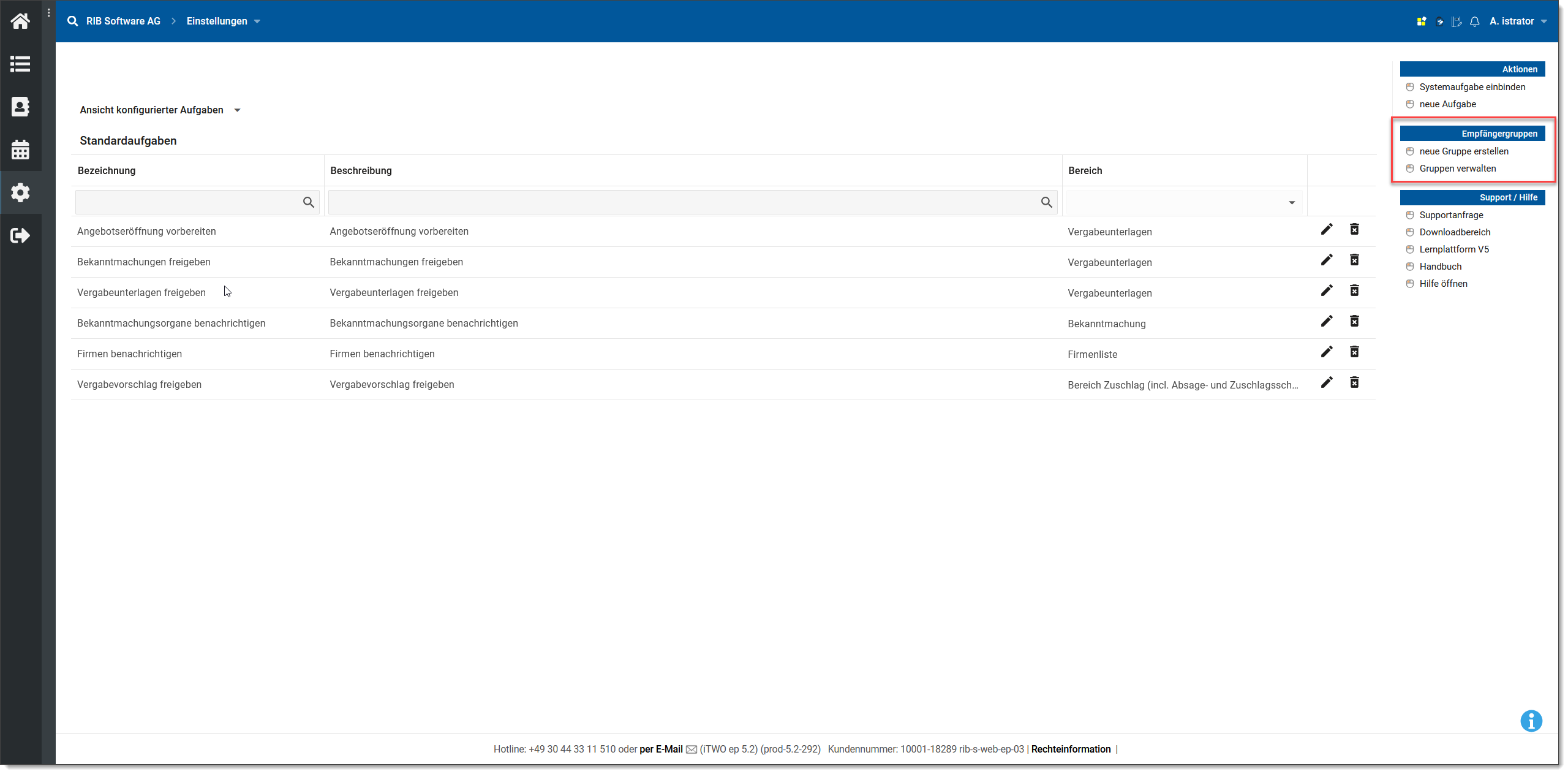
Task: Open the calendar sidebar icon
Action: coord(20,150)
